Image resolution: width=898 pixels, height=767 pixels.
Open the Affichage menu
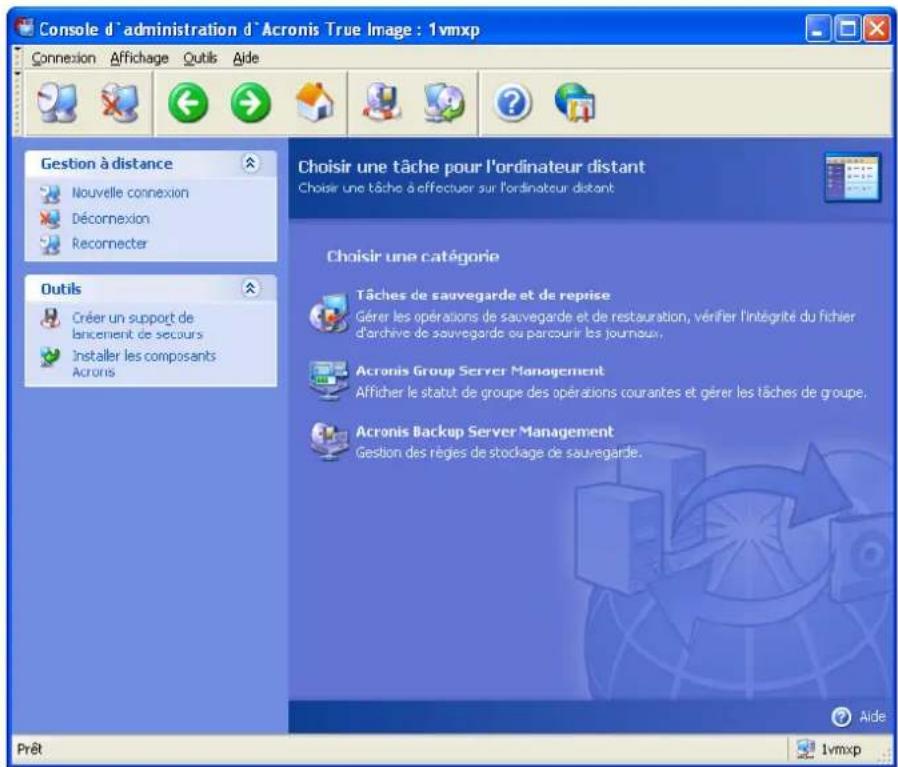click(x=139, y=58)
